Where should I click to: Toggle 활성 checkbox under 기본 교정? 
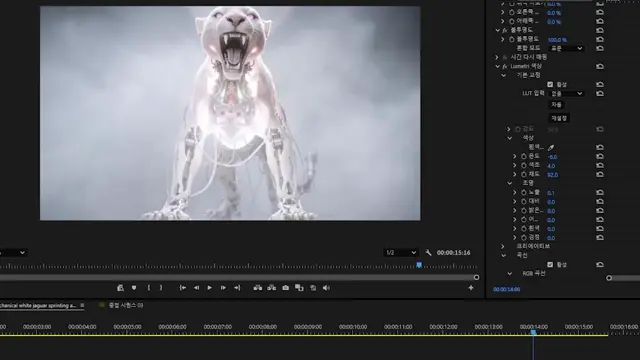click(x=550, y=84)
